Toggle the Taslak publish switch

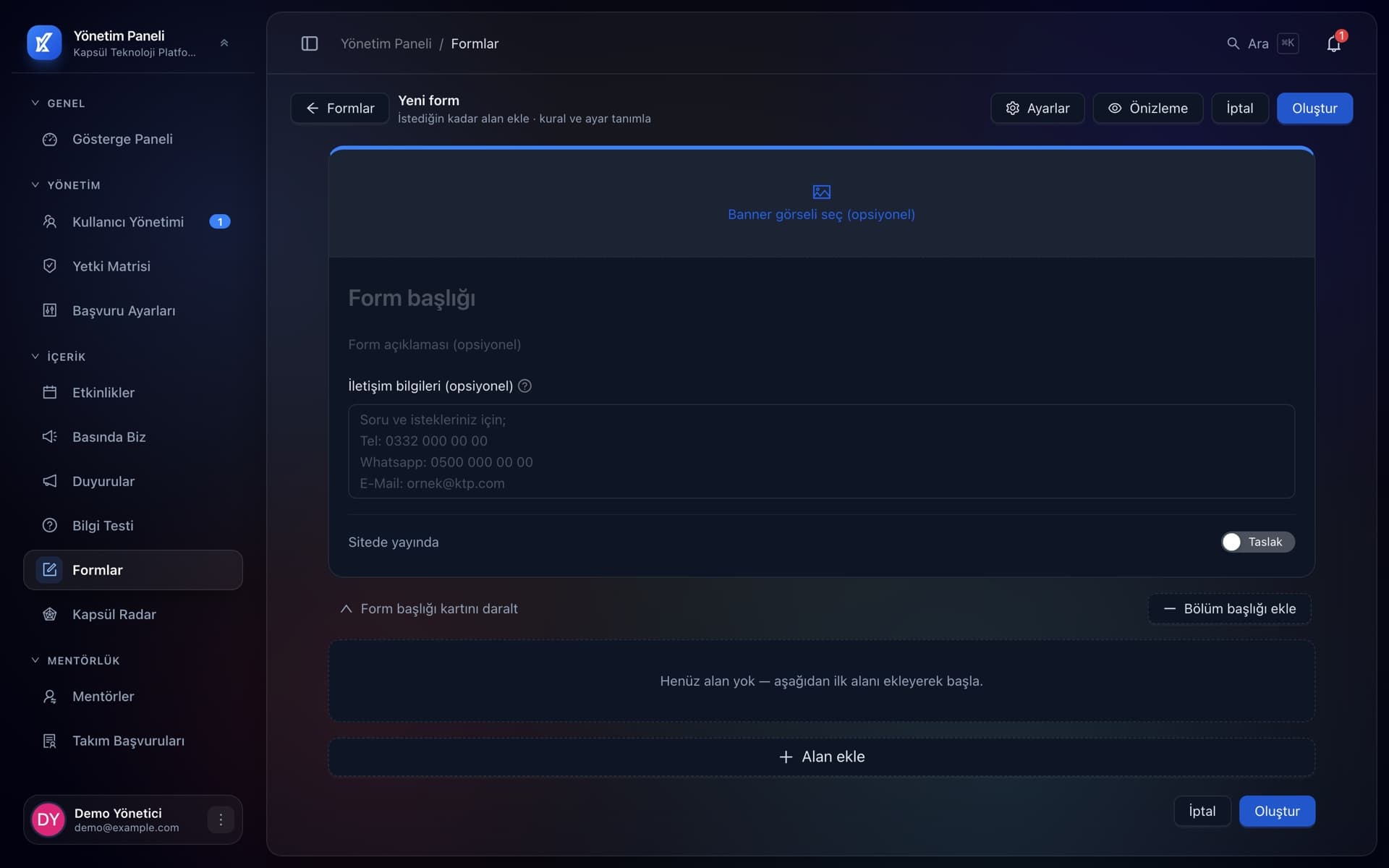(x=1257, y=542)
